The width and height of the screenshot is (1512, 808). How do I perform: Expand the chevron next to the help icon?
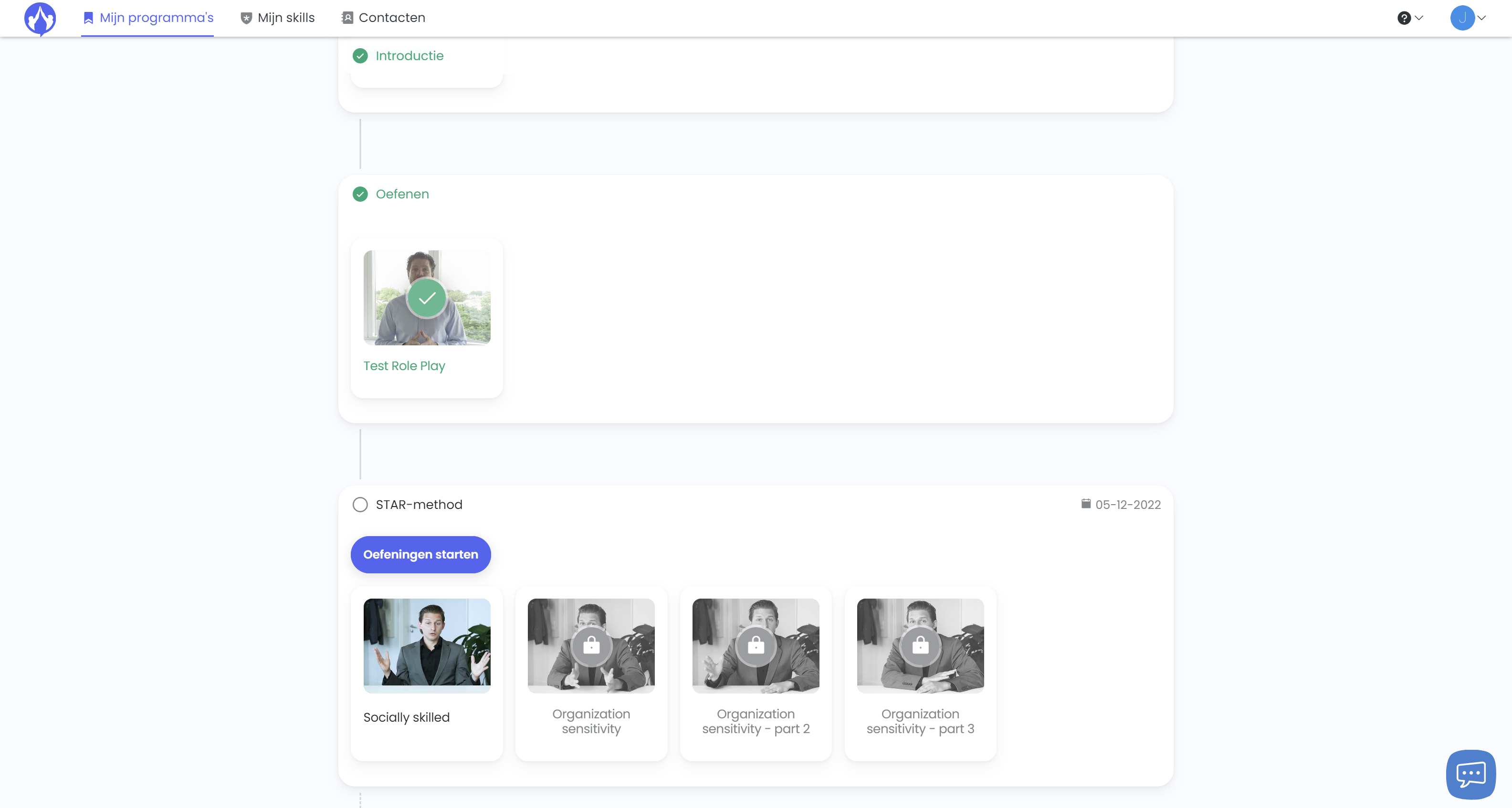coord(1419,18)
